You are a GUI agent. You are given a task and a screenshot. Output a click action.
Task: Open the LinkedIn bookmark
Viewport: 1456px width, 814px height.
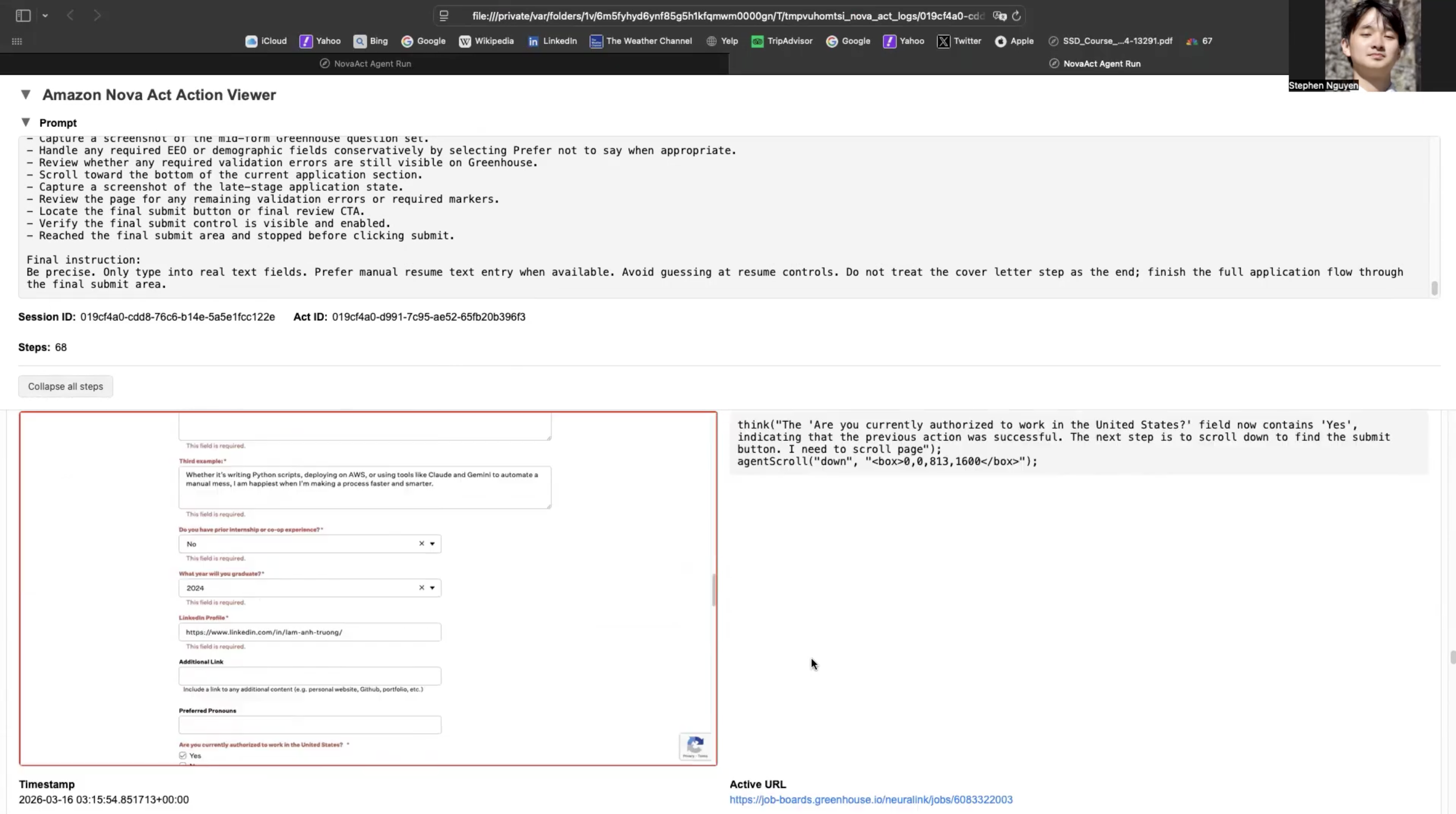click(x=552, y=41)
